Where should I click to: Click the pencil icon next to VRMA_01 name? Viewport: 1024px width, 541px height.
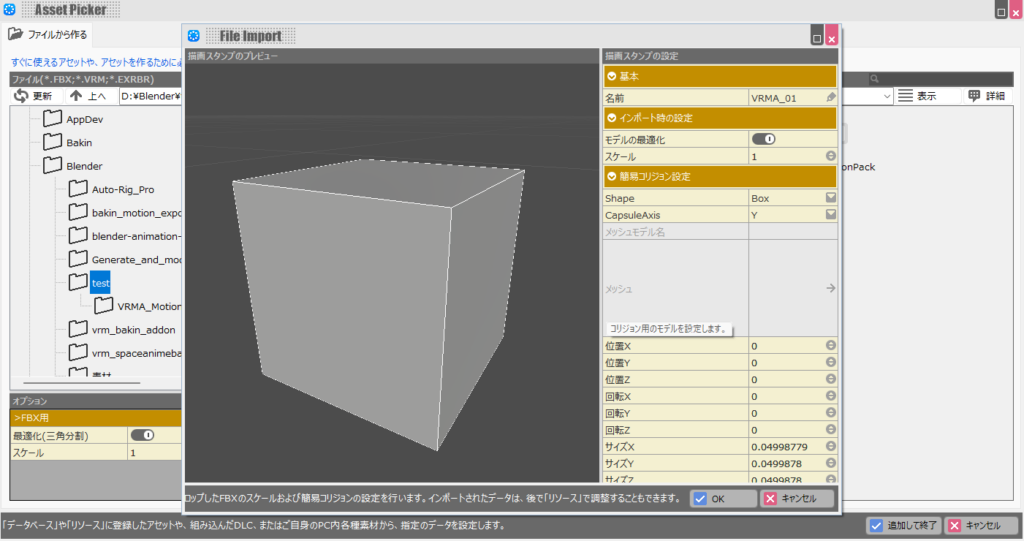830,98
